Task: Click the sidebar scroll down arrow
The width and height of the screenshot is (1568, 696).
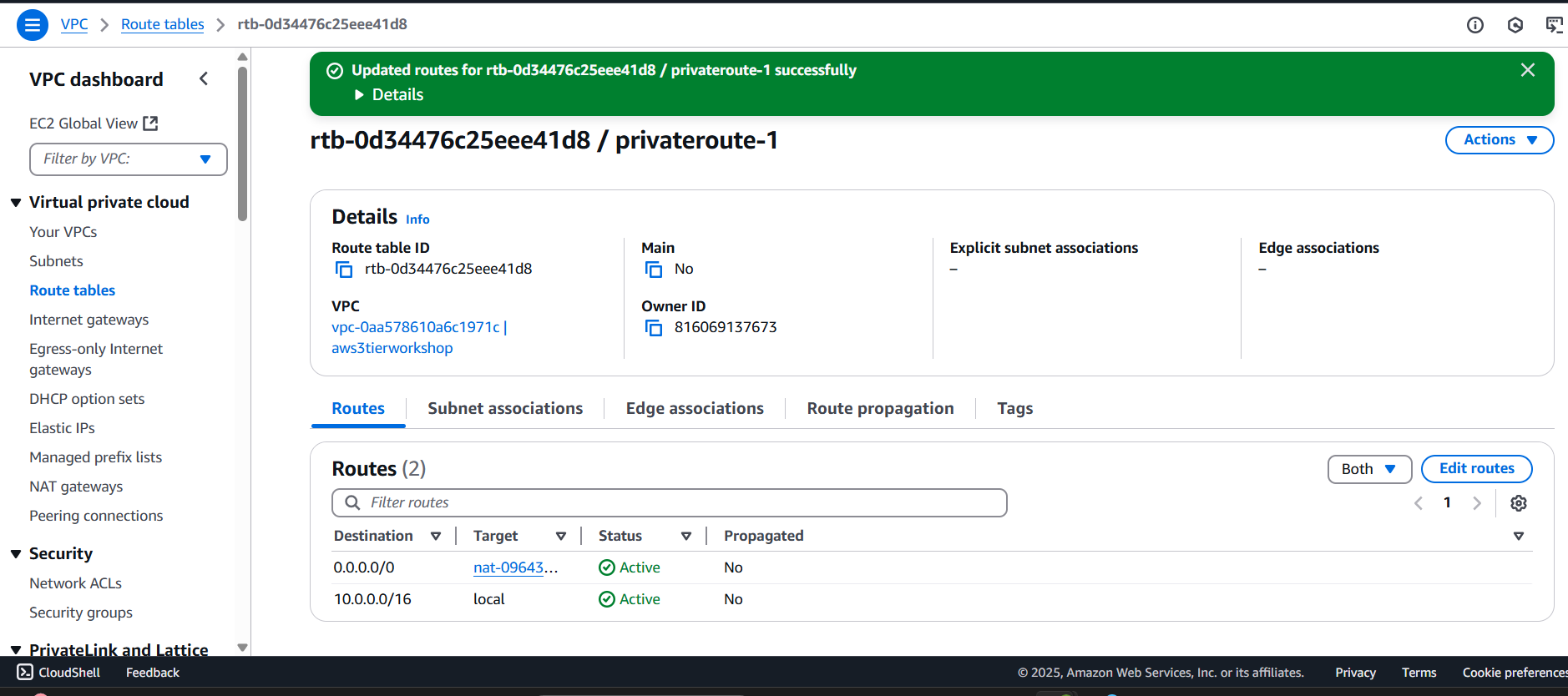Action: tap(243, 648)
